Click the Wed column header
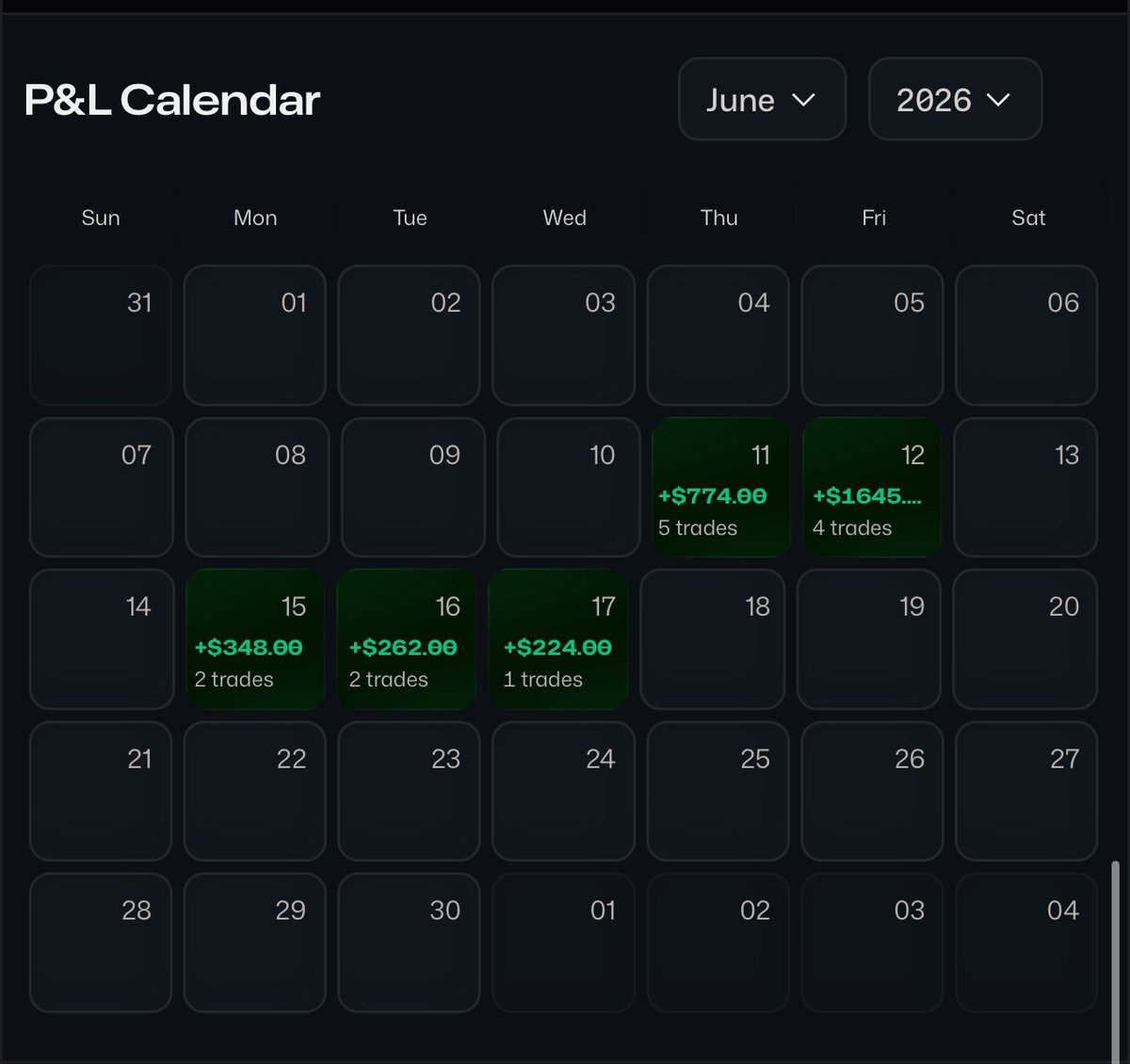The width and height of the screenshot is (1130, 1064). pos(564,218)
